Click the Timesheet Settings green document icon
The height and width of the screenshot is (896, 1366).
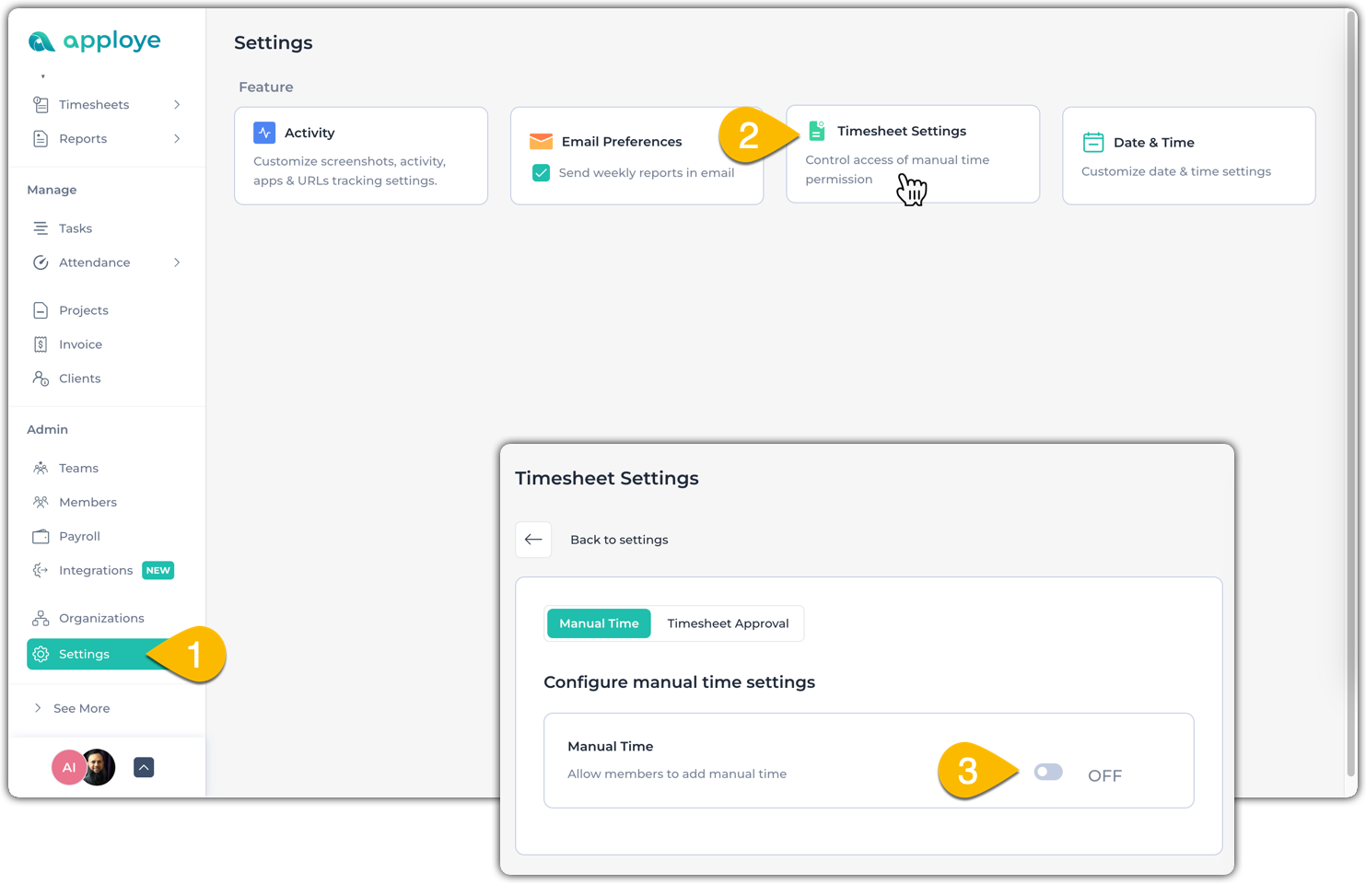pos(817,131)
